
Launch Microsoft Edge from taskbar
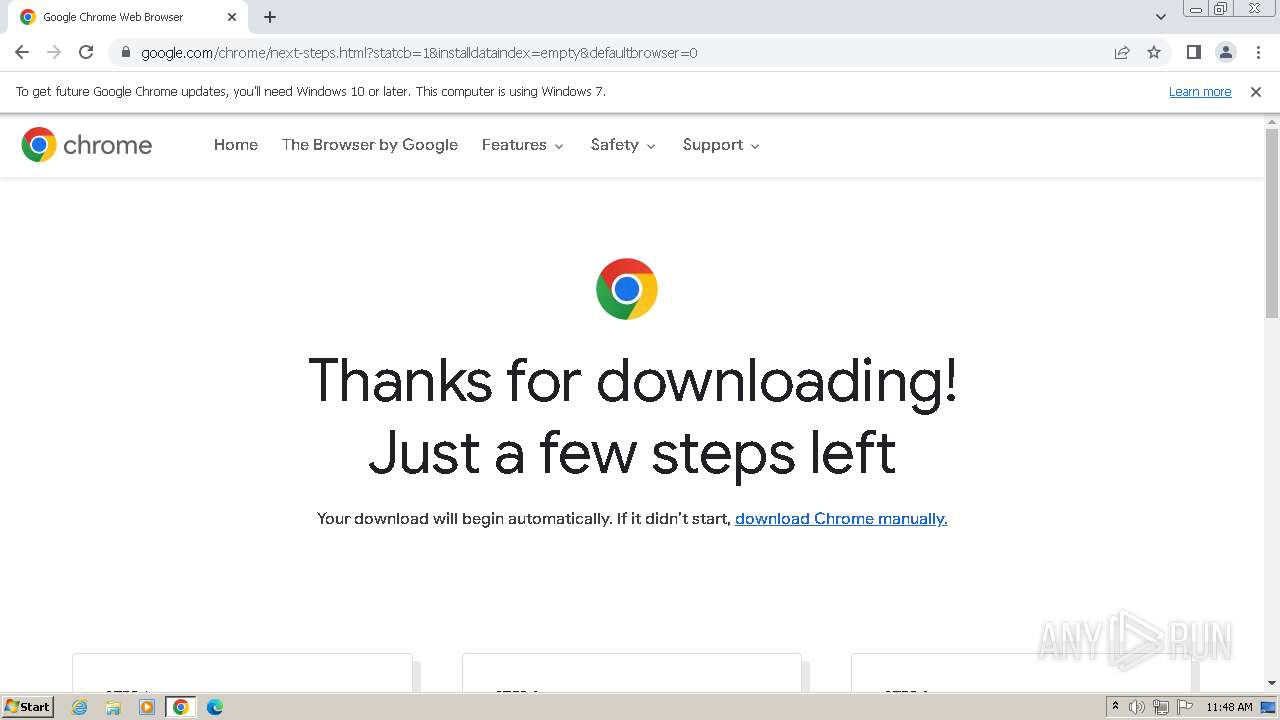[215, 707]
